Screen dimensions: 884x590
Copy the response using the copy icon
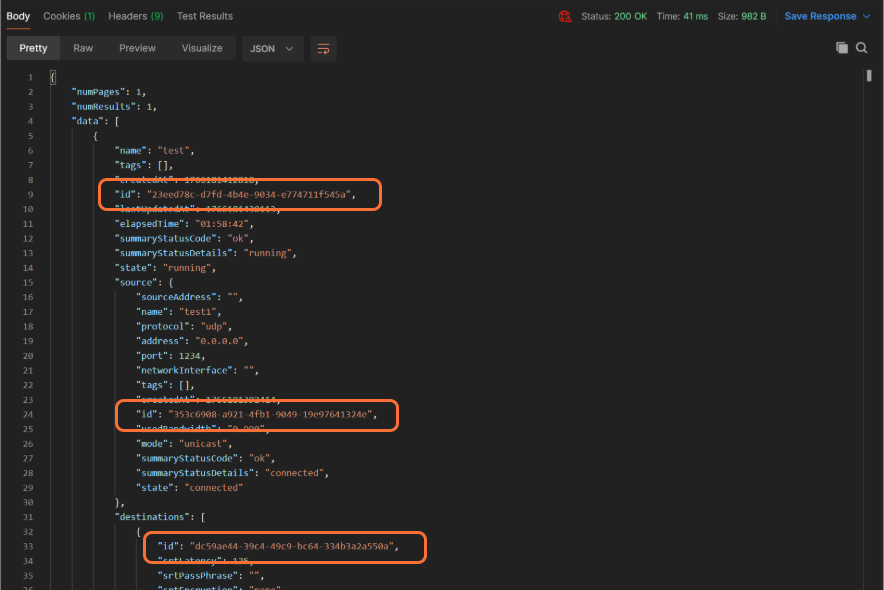[x=841, y=48]
